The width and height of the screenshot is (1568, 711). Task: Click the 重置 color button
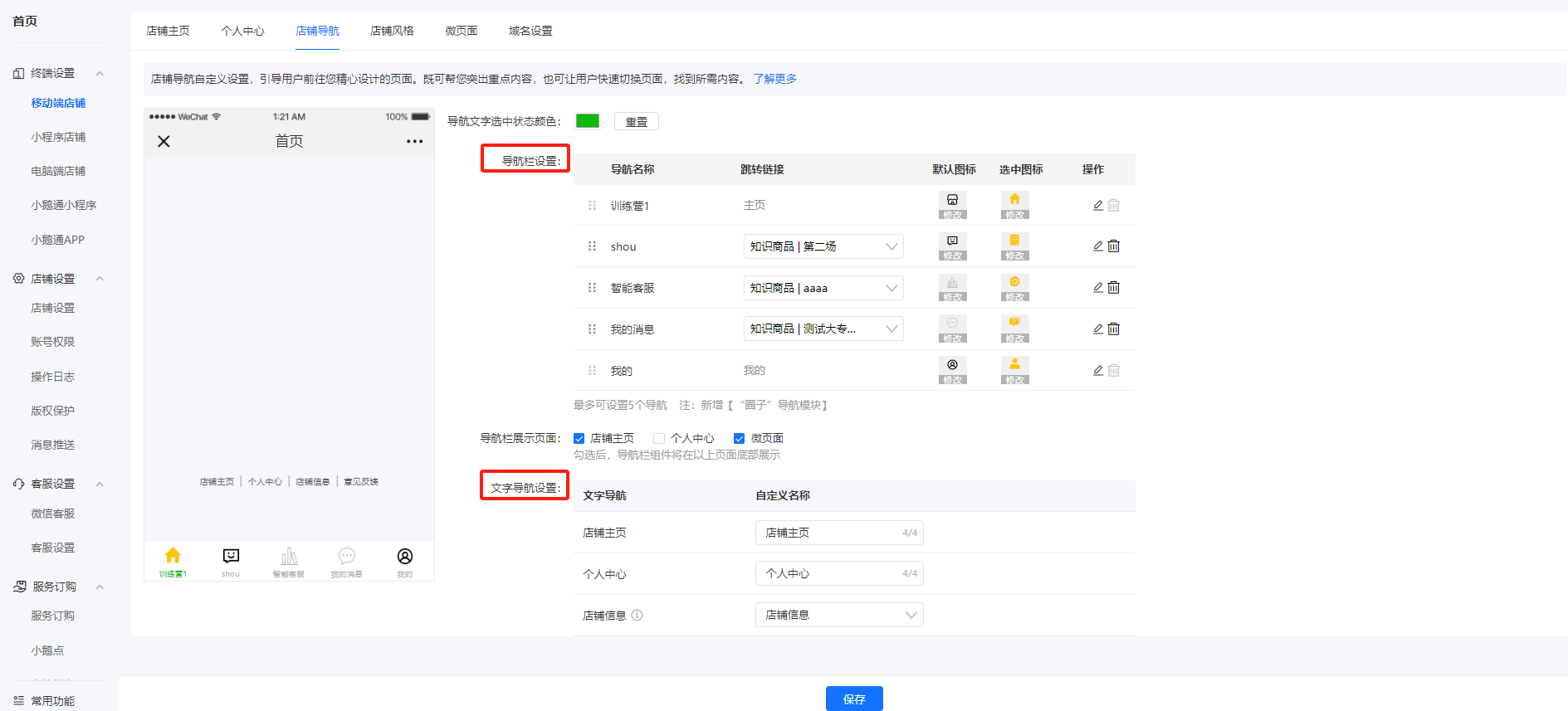(637, 121)
